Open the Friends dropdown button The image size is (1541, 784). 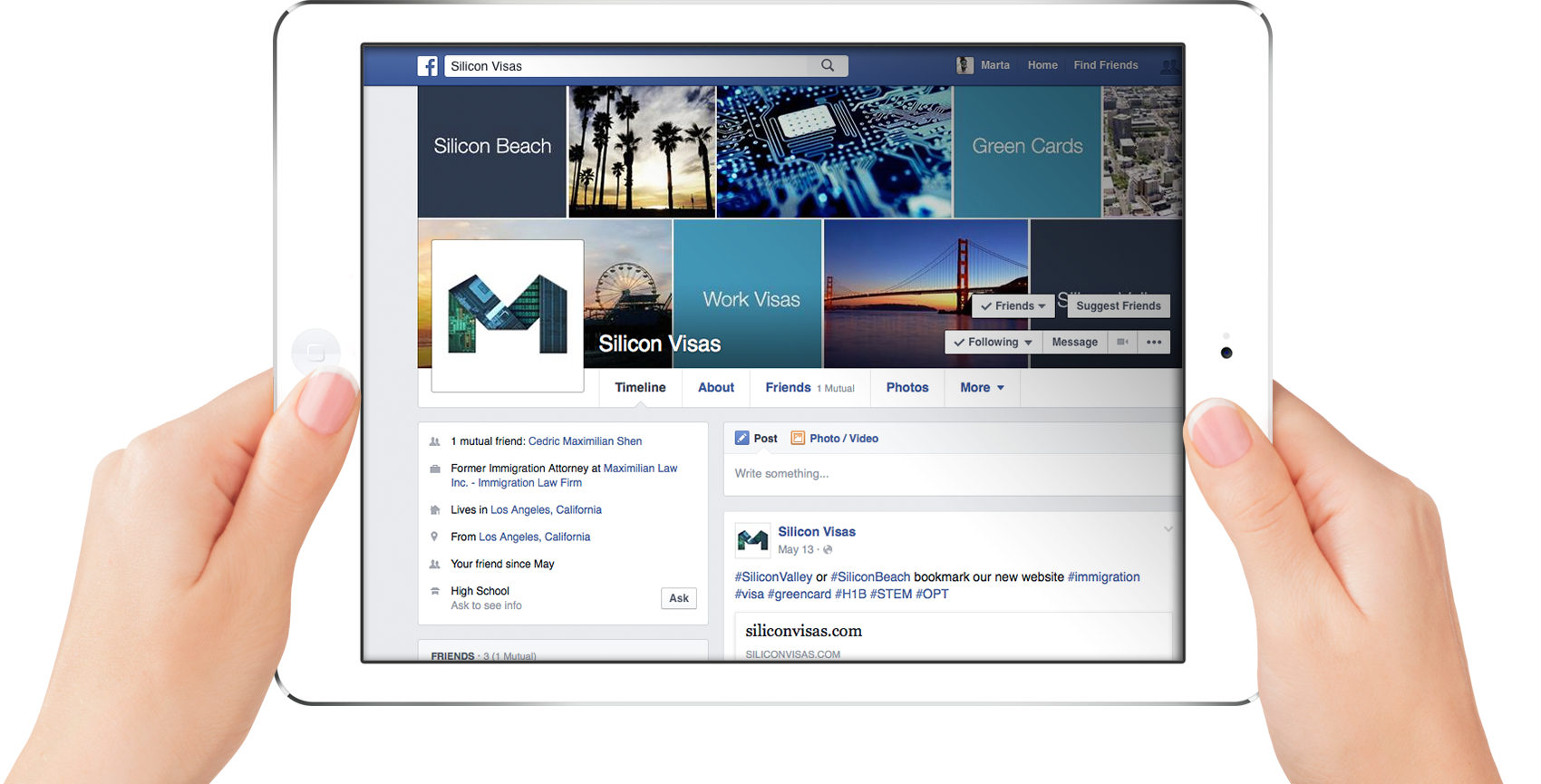pos(1013,305)
